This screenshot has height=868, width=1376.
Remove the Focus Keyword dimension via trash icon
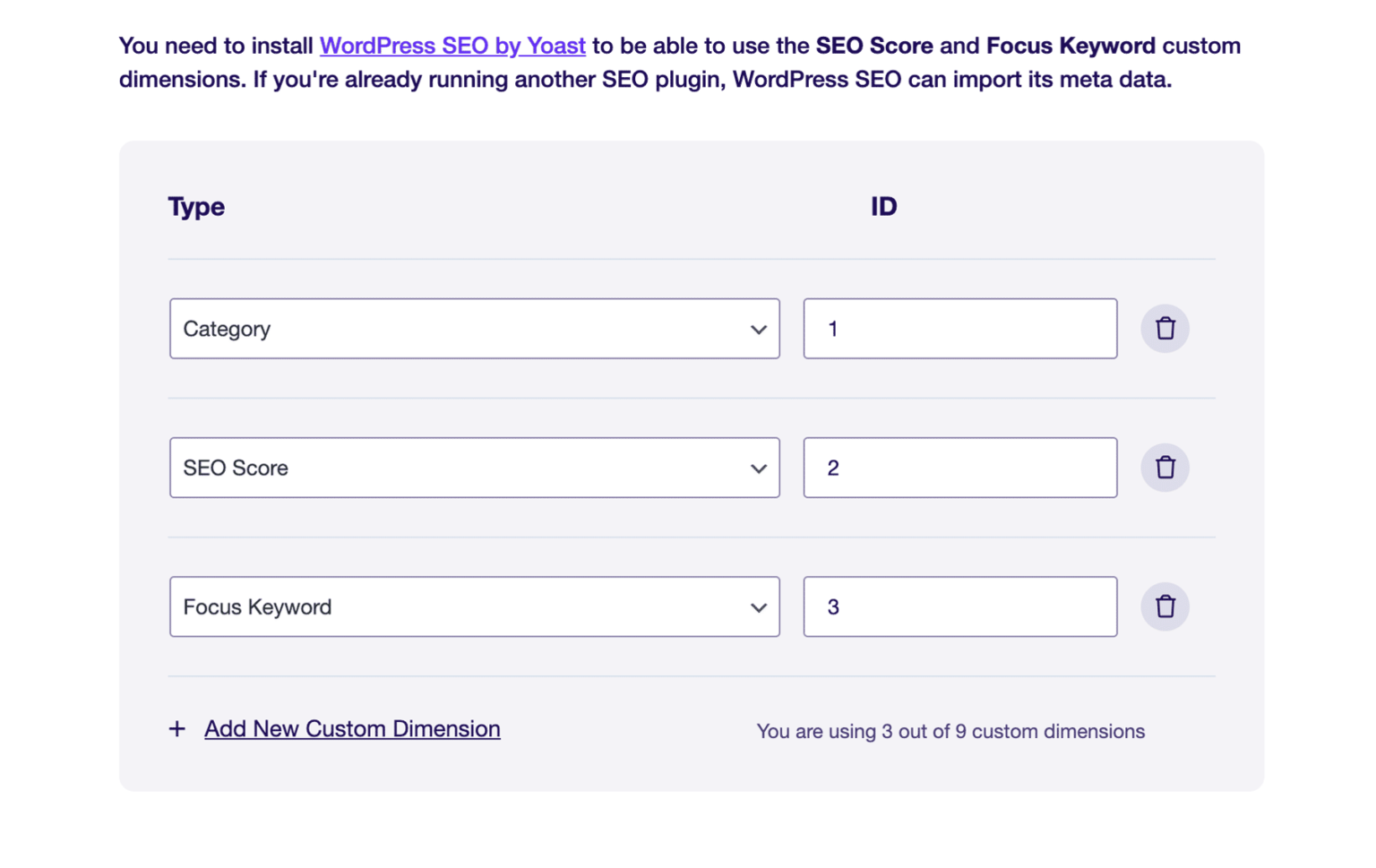1165,606
